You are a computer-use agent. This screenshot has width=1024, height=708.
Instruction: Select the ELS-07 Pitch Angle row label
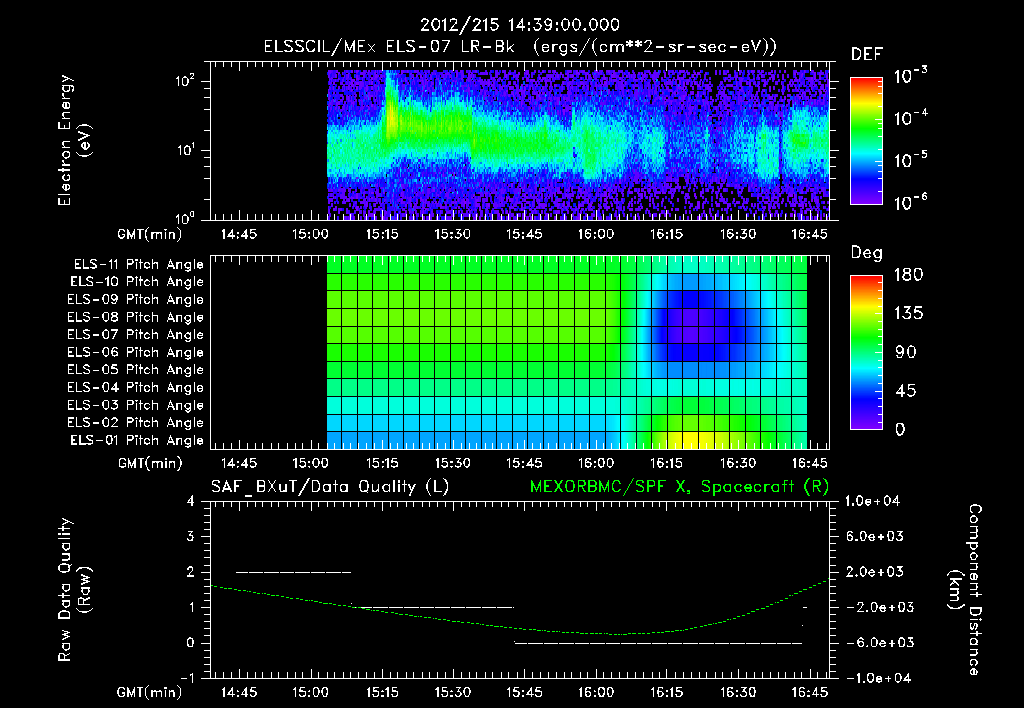click(136, 334)
